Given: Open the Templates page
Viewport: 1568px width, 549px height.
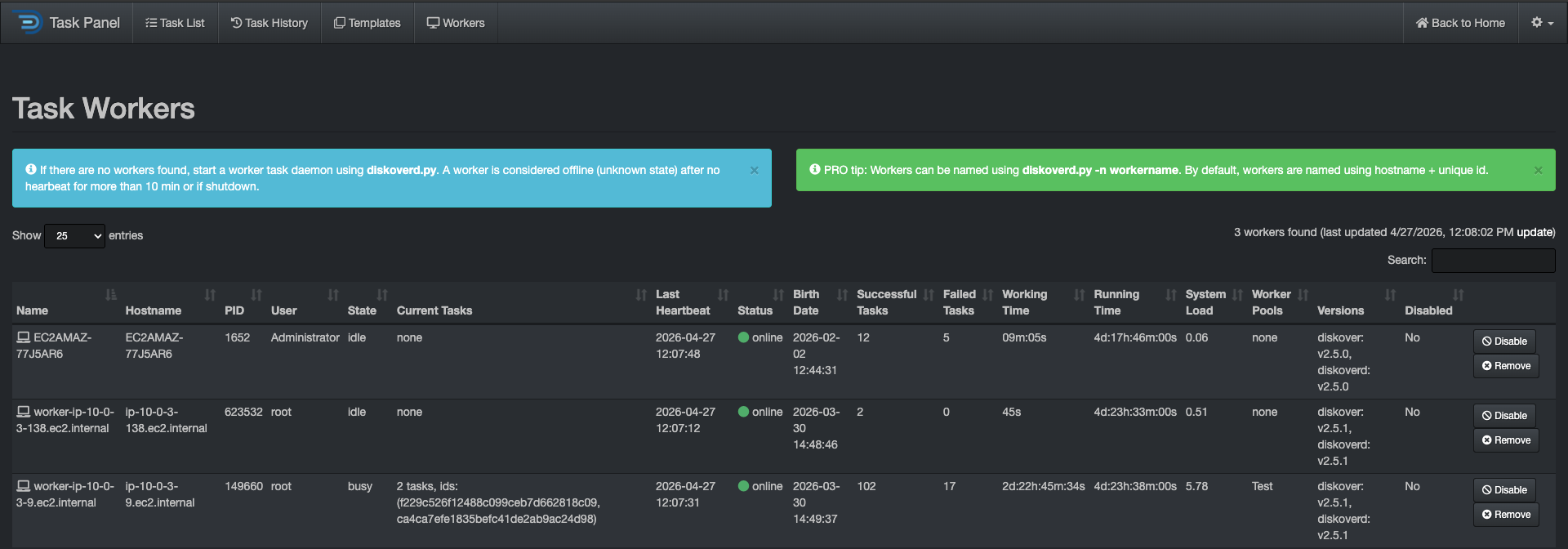Looking at the screenshot, I should (x=367, y=23).
